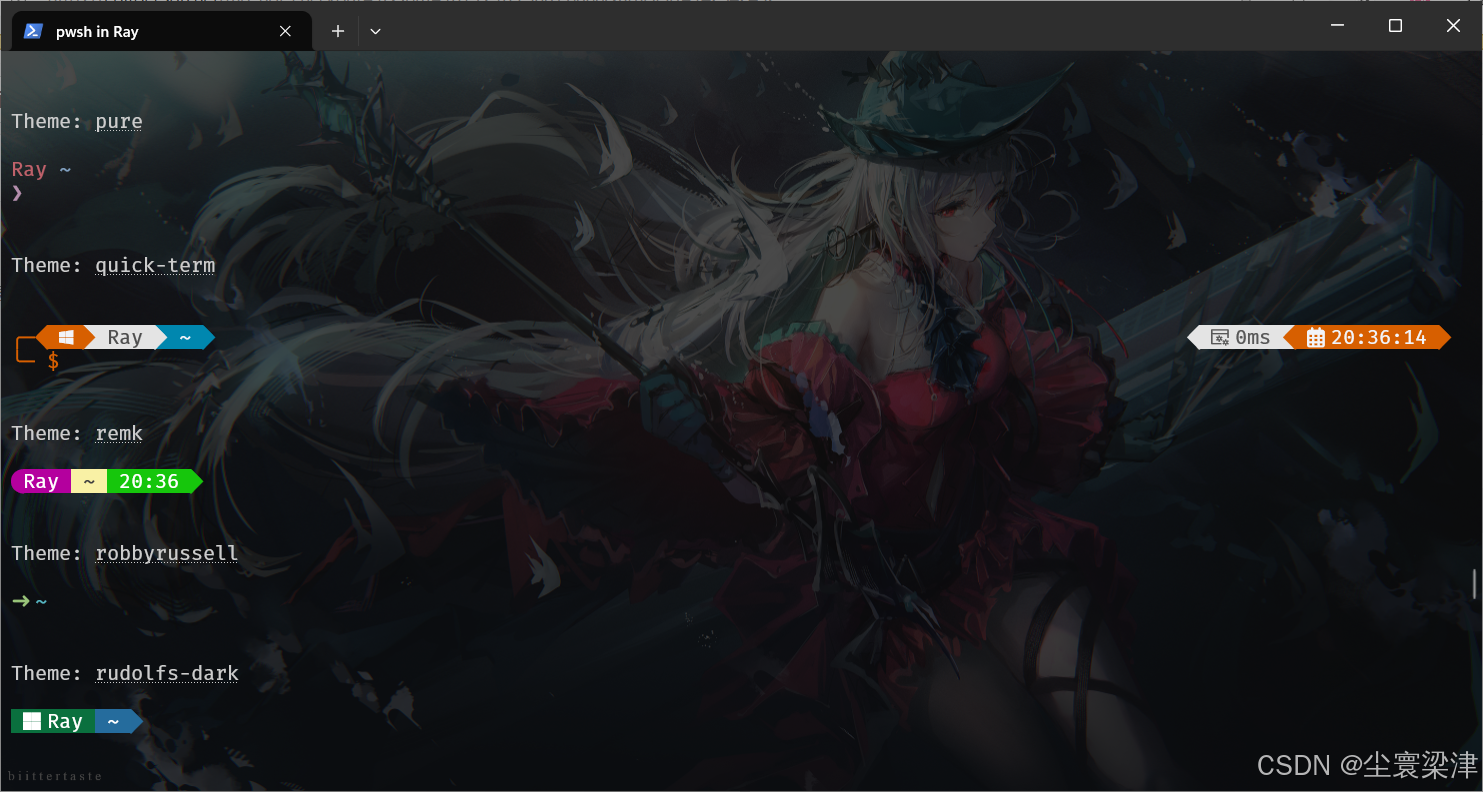The image size is (1483, 792).
Task: Click the orange Windows logo prompt segment
Action: [x=66, y=337]
